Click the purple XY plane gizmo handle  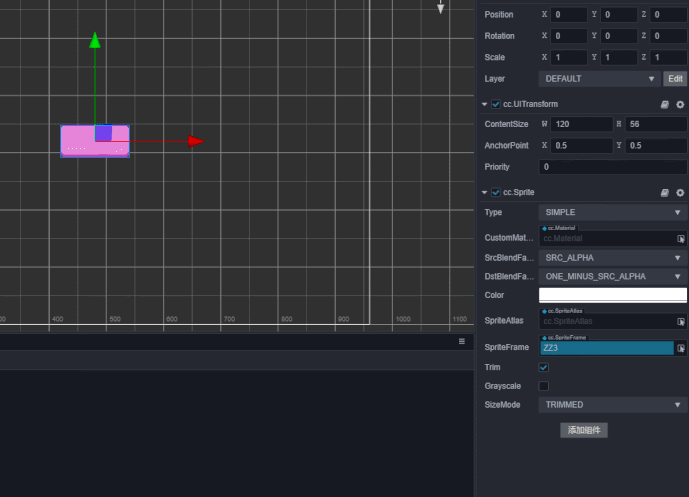click(104, 133)
